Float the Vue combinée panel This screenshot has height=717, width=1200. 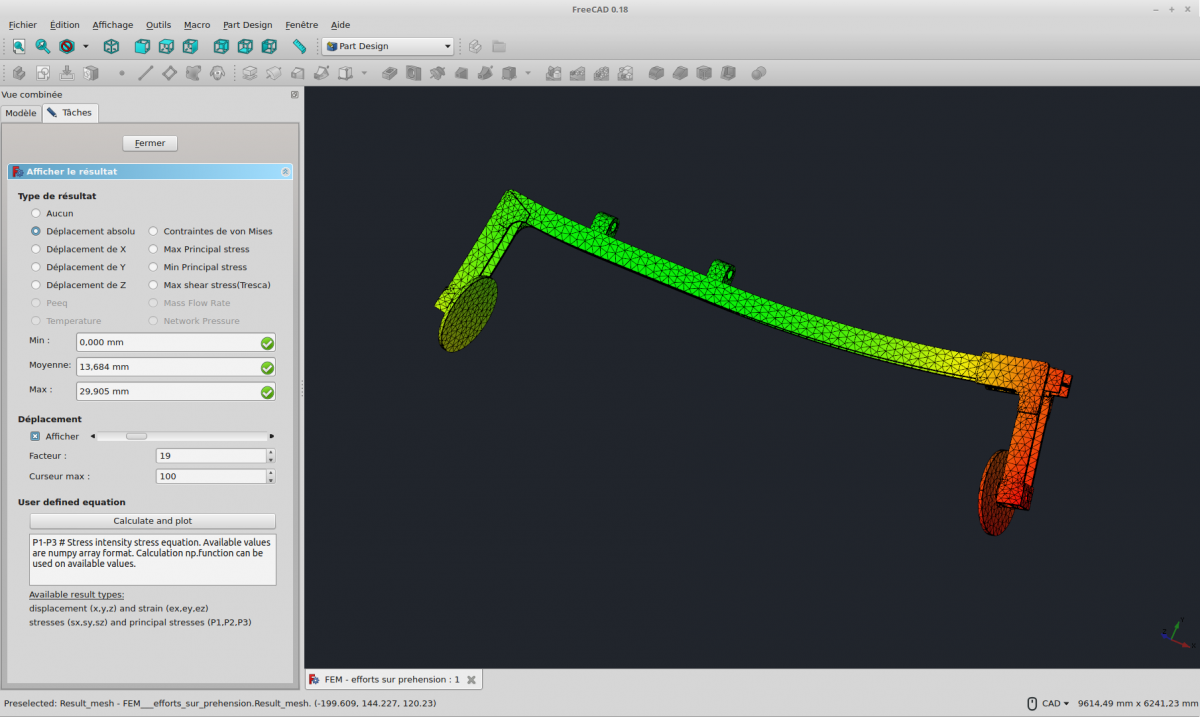[x=294, y=94]
